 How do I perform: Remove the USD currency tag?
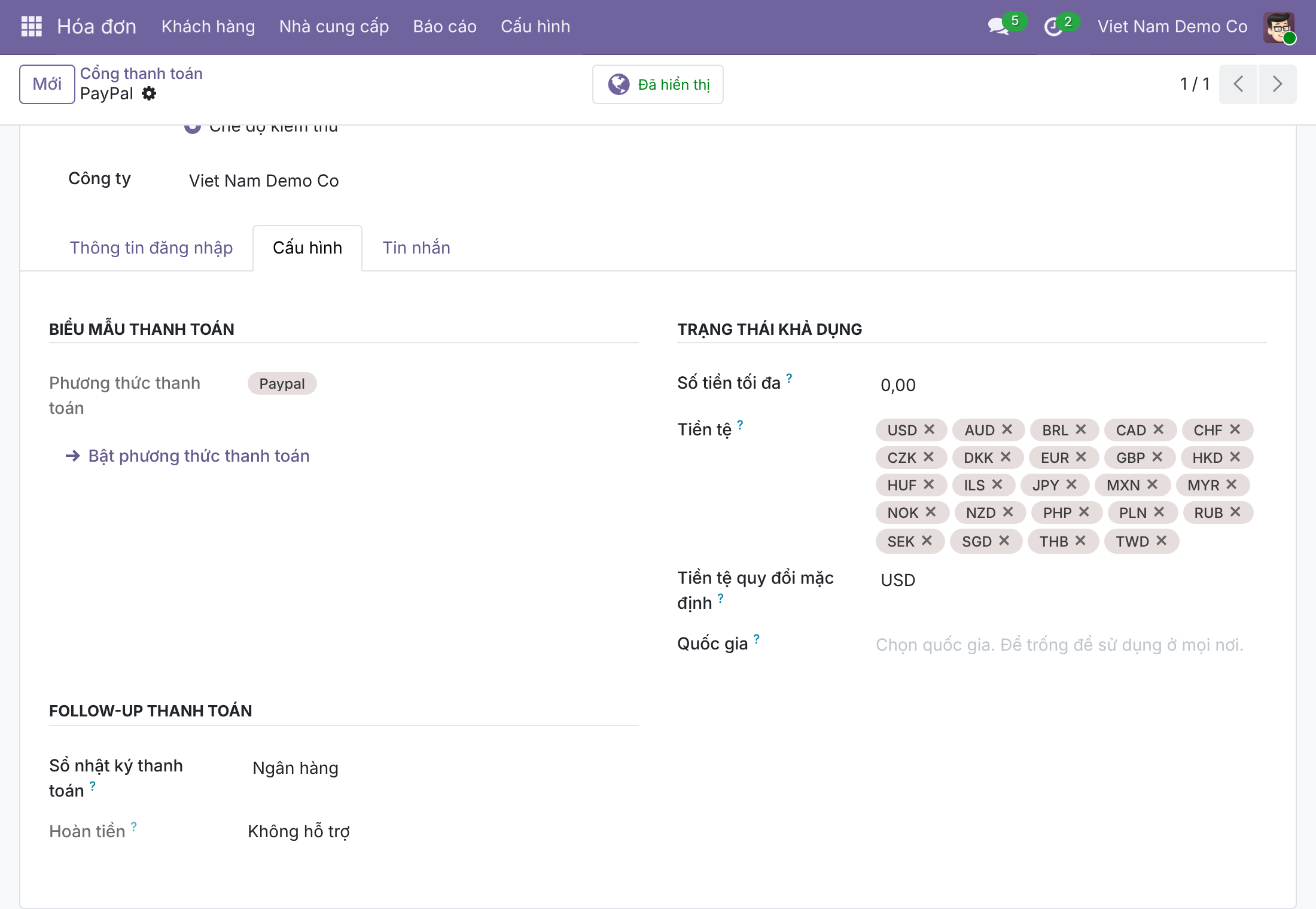(929, 429)
